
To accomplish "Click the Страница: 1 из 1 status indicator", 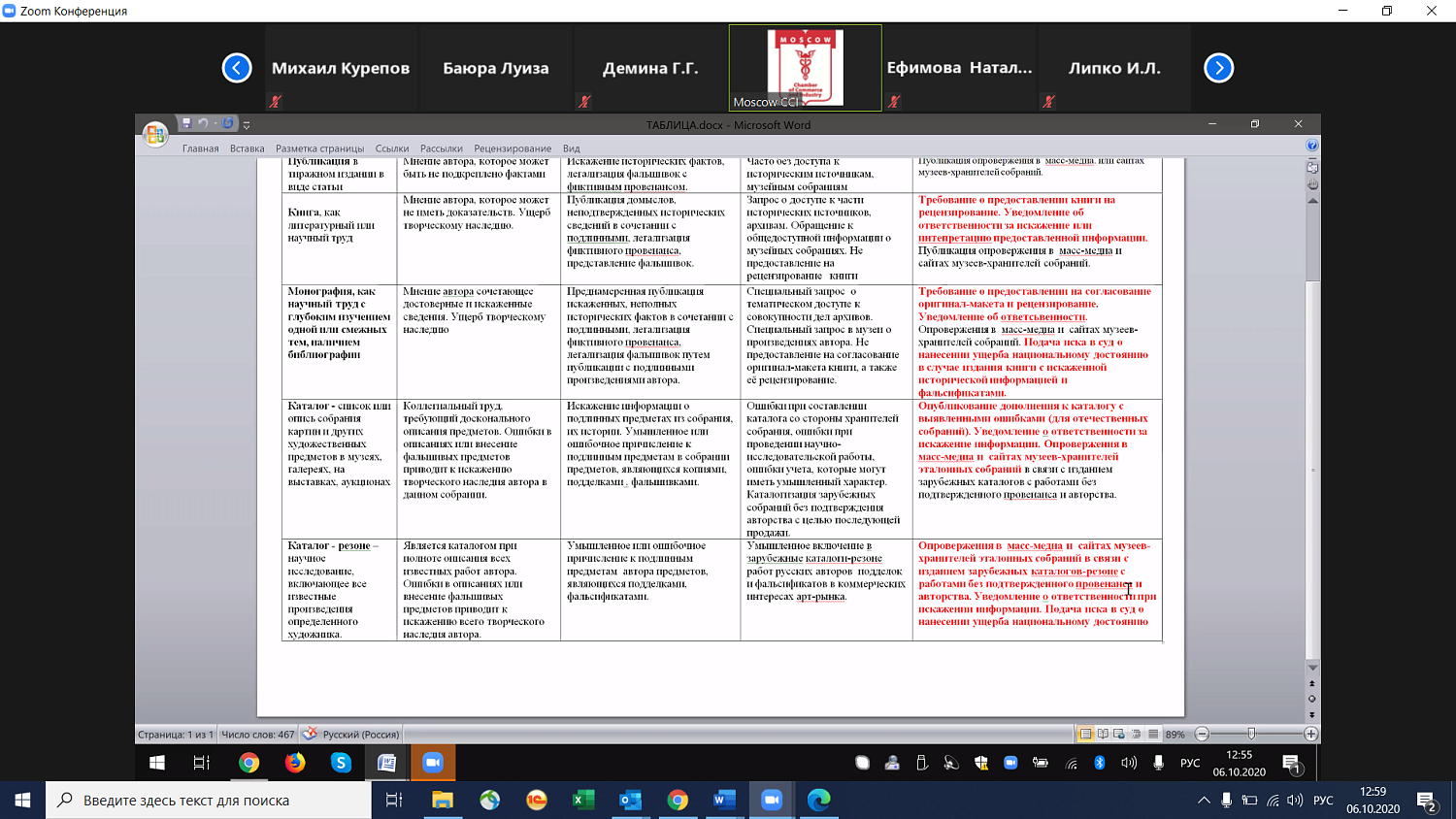I will (x=176, y=735).
